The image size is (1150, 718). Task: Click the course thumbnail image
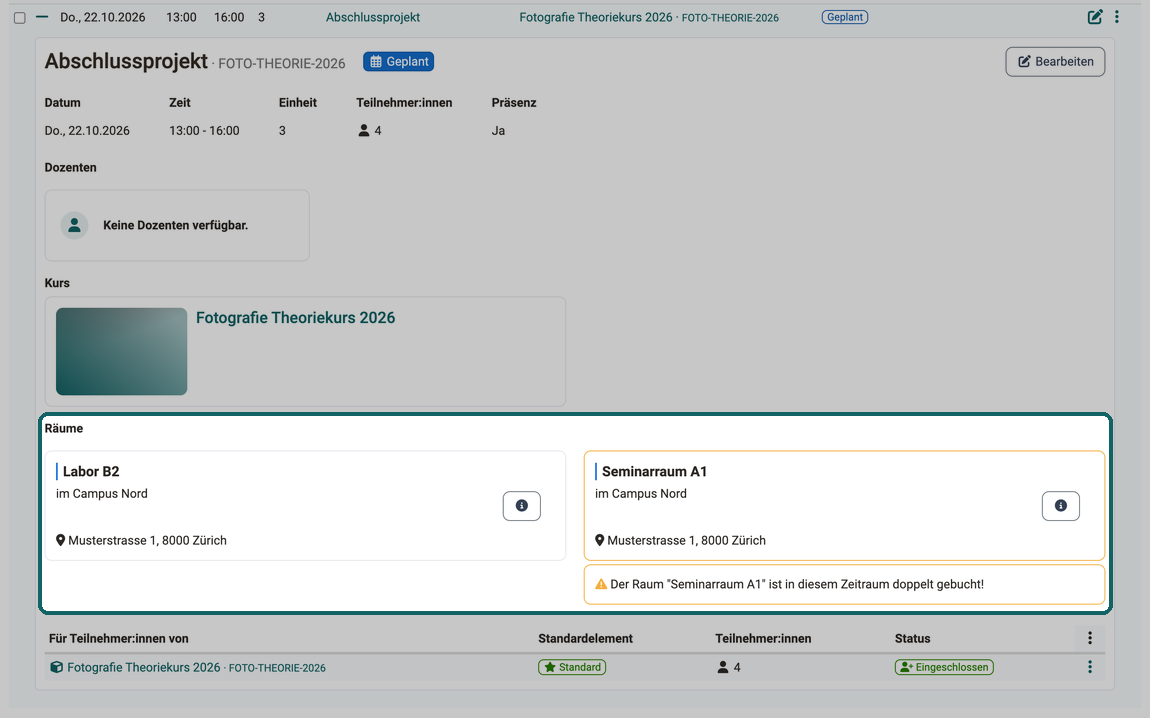tap(122, 351)
